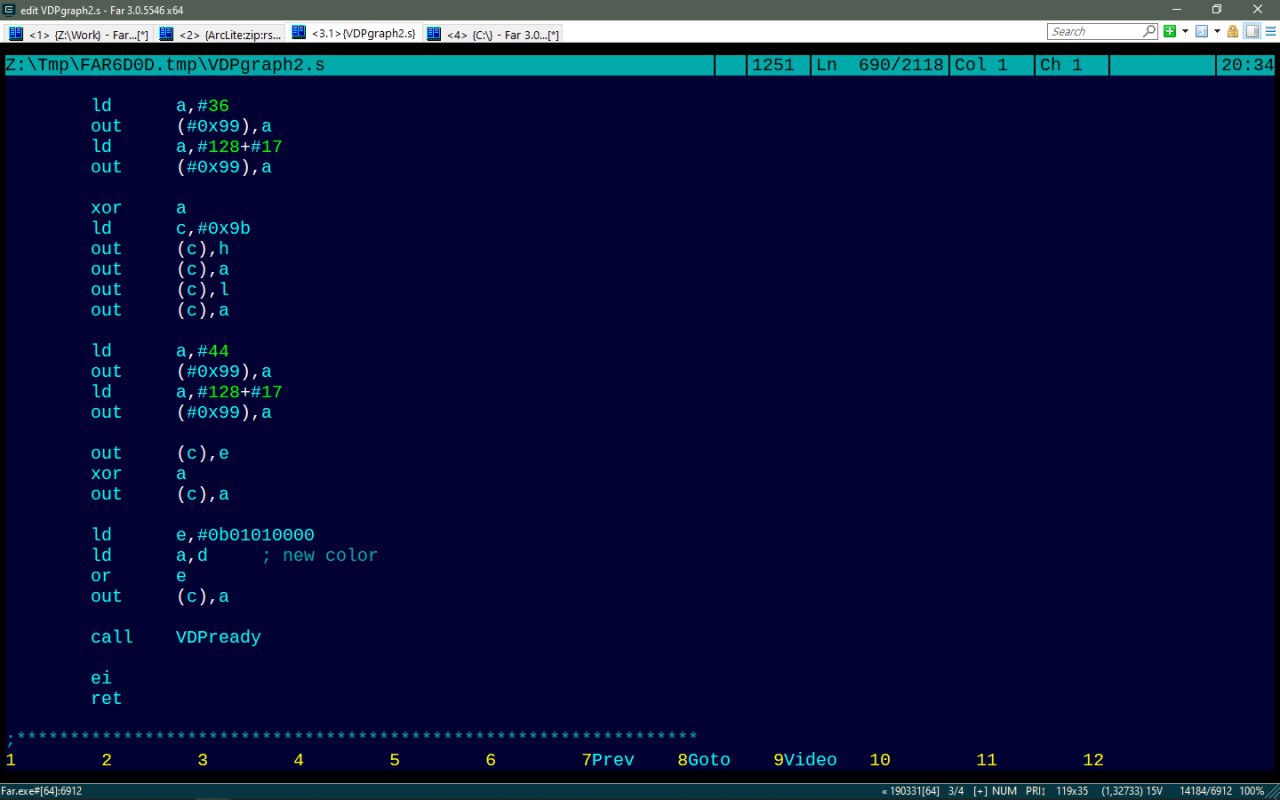Toggle the NUM lock indicator in status bar
This screenshot has width=1280, height=800.
[1006, 791]
